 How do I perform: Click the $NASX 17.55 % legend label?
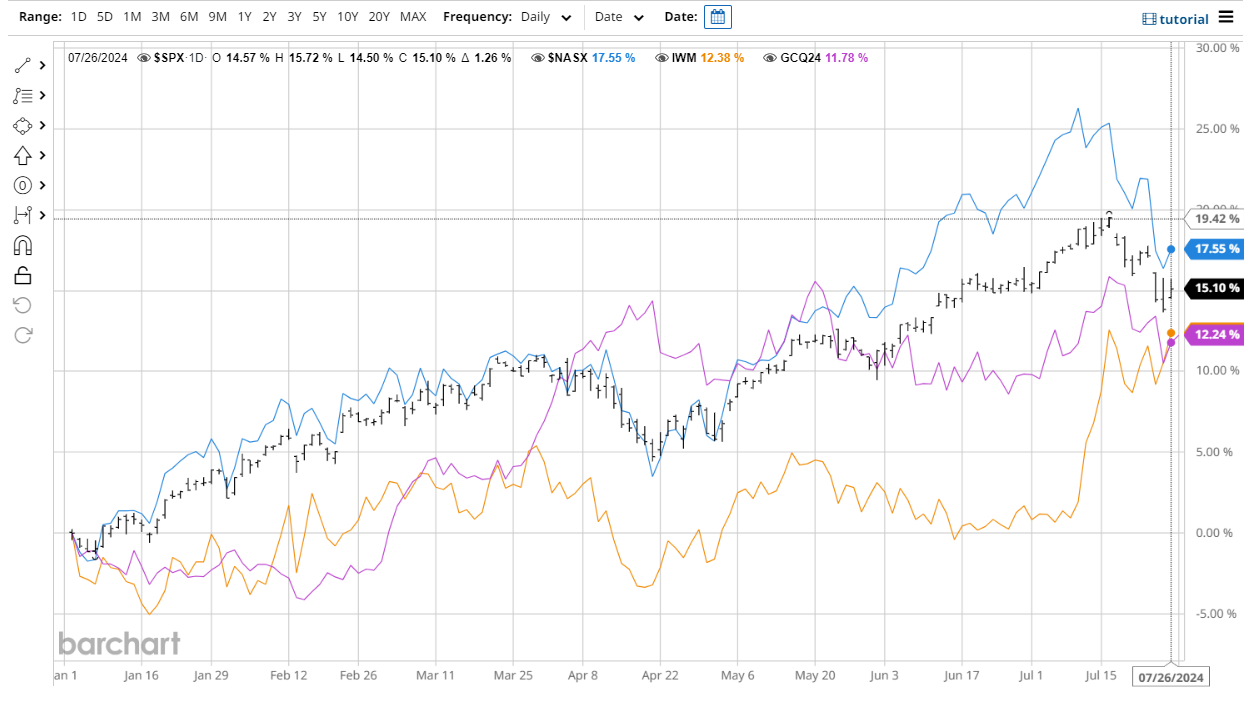tap(591, 58)
